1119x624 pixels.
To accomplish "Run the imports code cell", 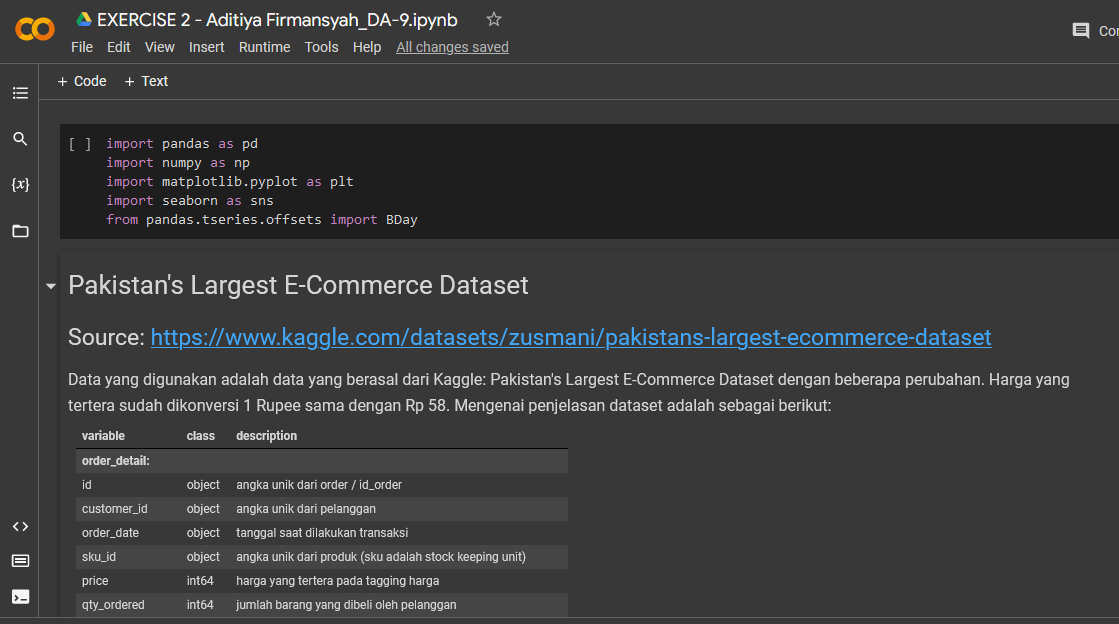I will coord(79,143).
